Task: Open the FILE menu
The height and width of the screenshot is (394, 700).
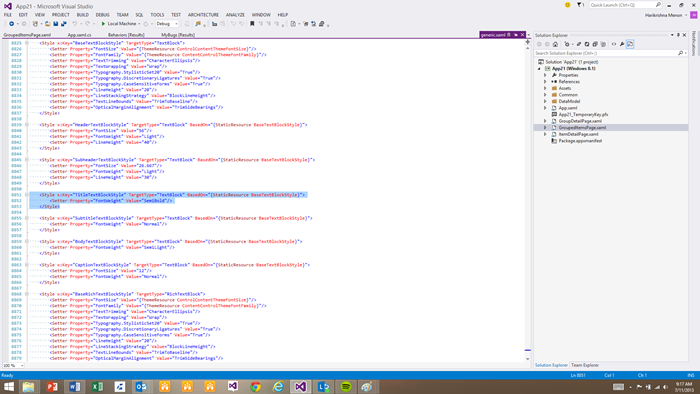Action: coord(8,15)
